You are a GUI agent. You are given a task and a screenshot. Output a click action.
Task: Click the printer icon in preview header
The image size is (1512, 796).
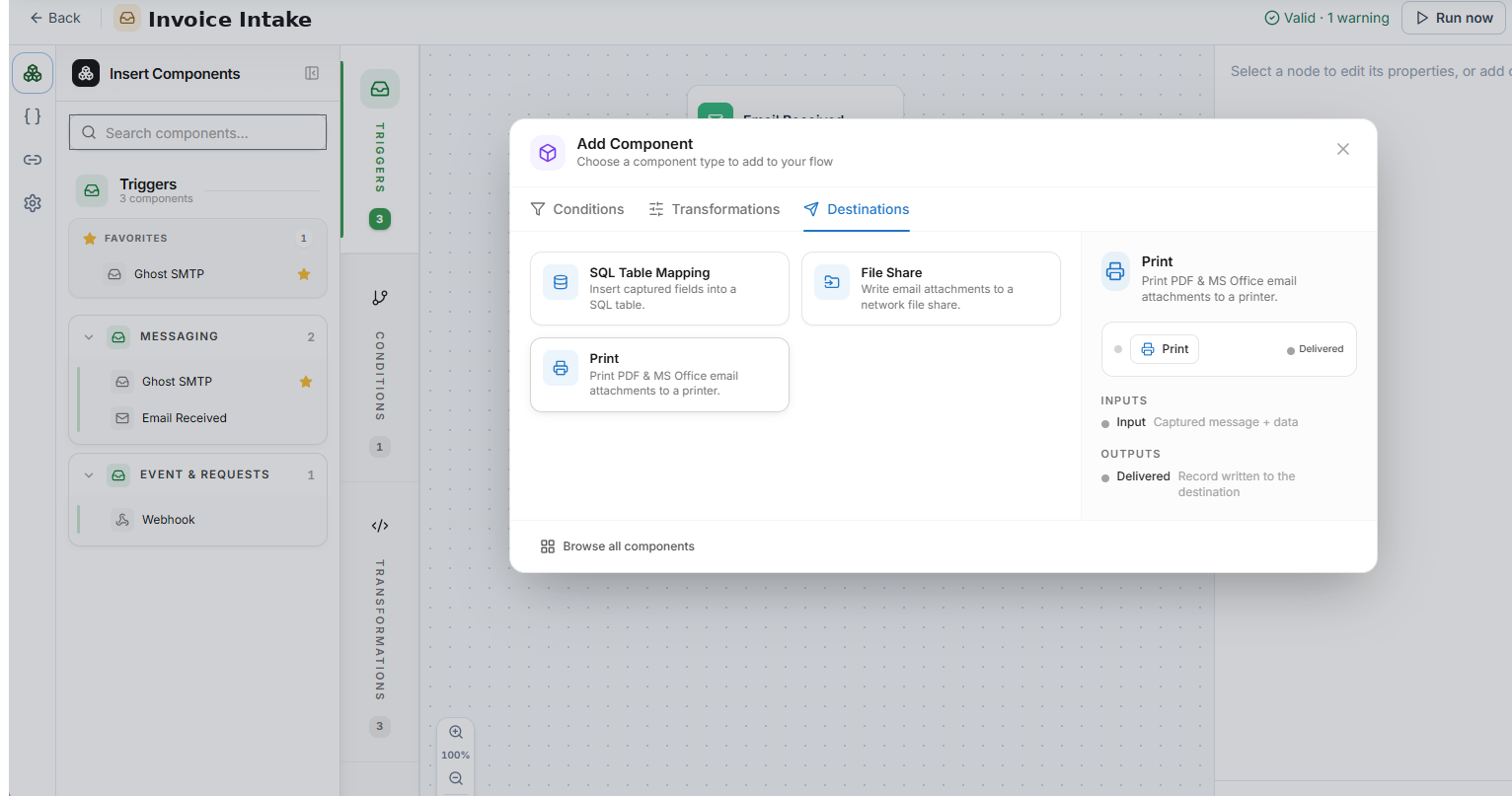(x=1115, y=270)
